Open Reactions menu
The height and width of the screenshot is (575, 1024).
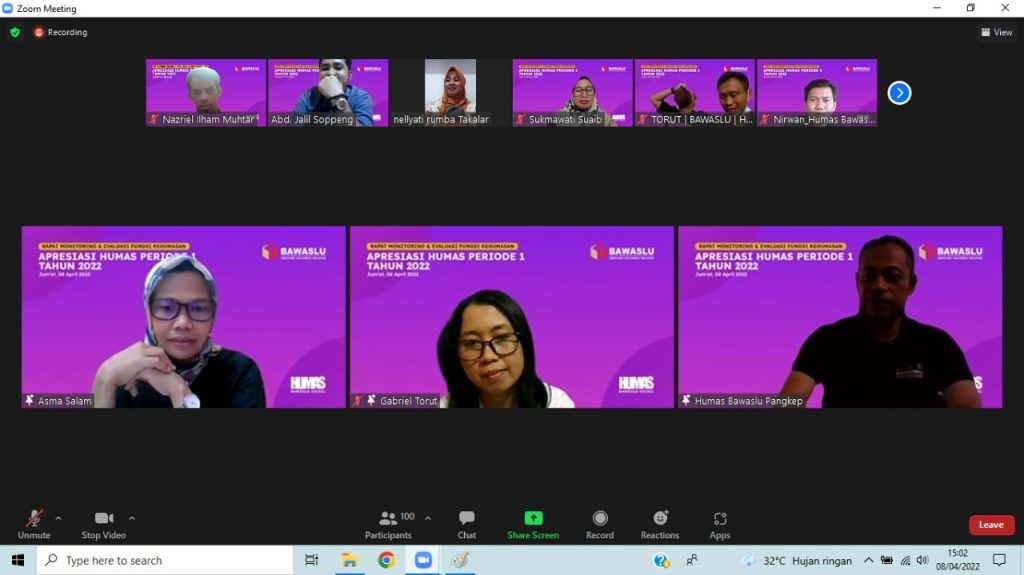[x=660, y=525]
